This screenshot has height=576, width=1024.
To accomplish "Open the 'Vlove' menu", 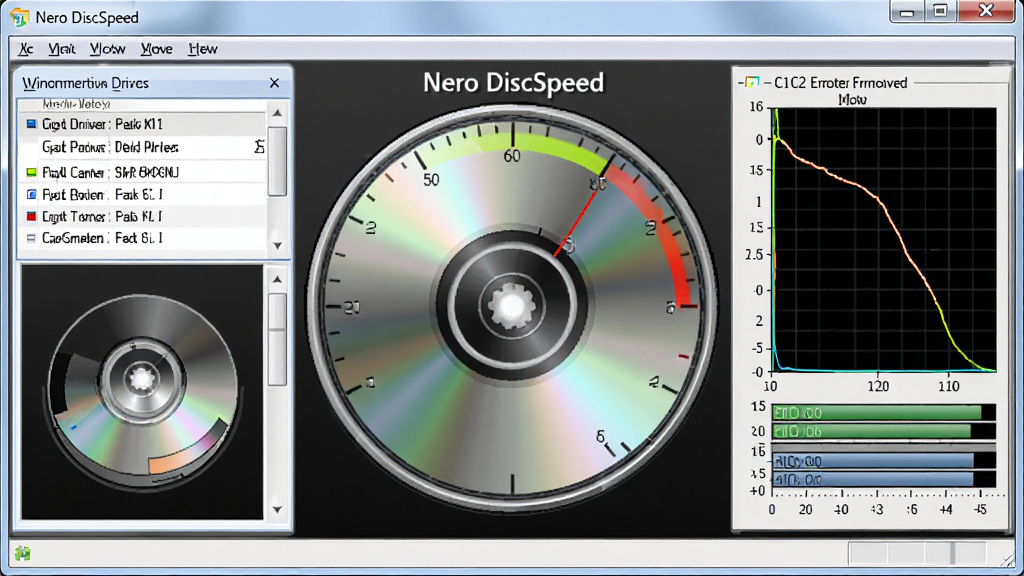I will [x=157, y=49].
